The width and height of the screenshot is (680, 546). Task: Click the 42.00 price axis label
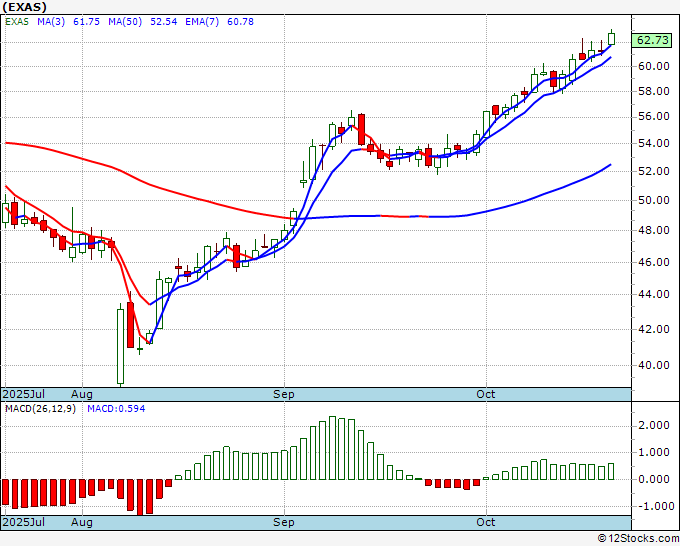point(654,329)
